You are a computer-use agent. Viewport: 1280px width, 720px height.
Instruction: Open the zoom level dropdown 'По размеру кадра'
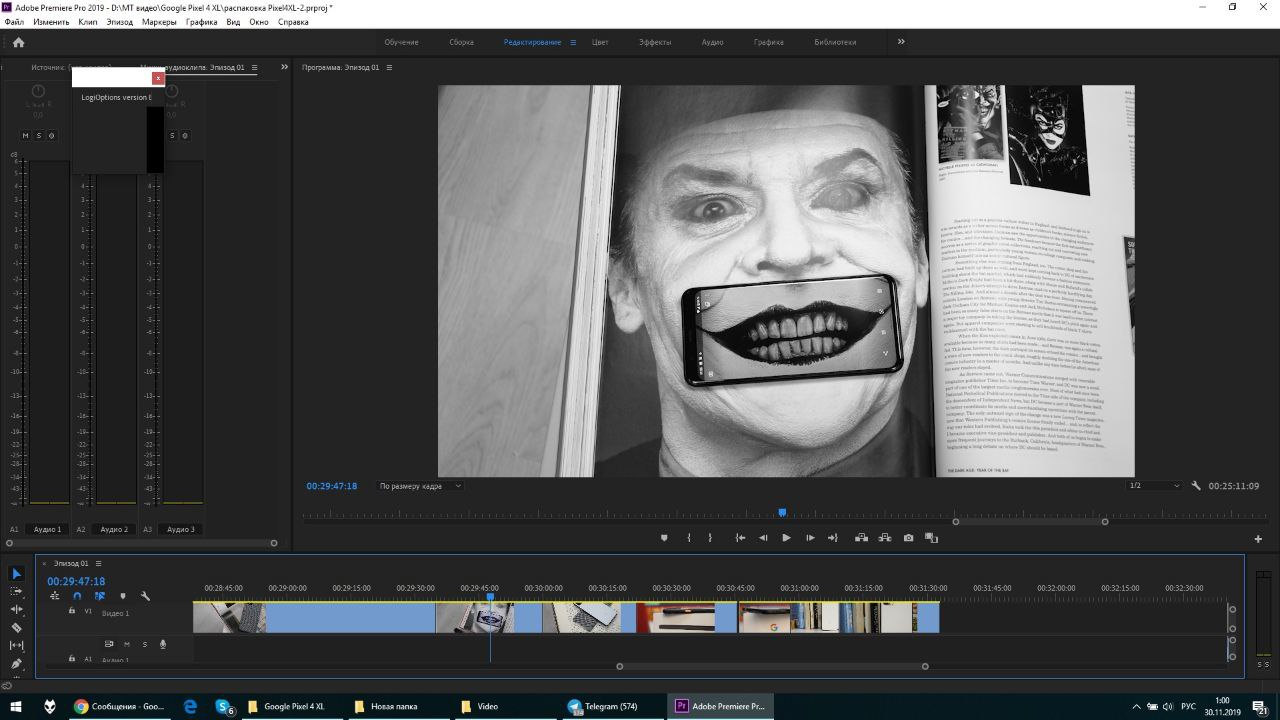[420, 486]
